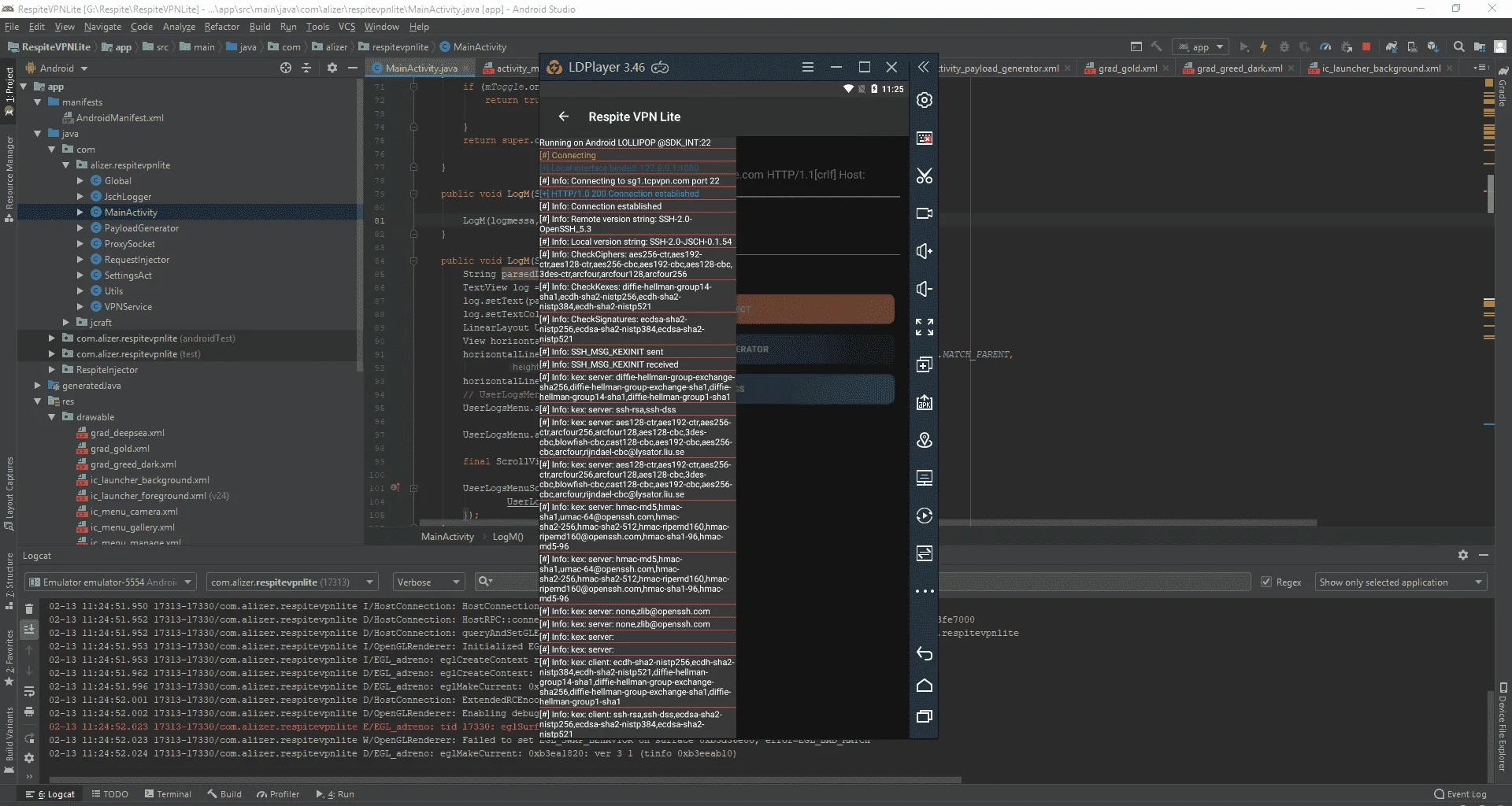
Task: Open the com.alizer.respitevpnlite process dropdown
Action: (291, 582)
